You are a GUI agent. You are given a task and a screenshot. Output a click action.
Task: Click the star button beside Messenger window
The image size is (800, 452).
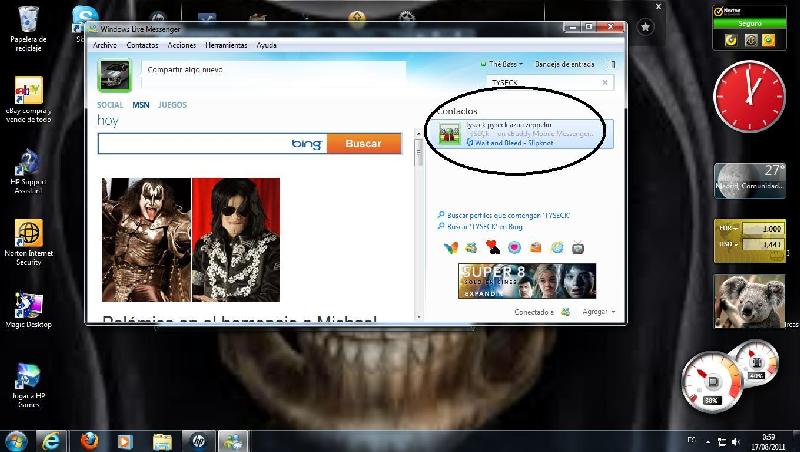point(645,27)
